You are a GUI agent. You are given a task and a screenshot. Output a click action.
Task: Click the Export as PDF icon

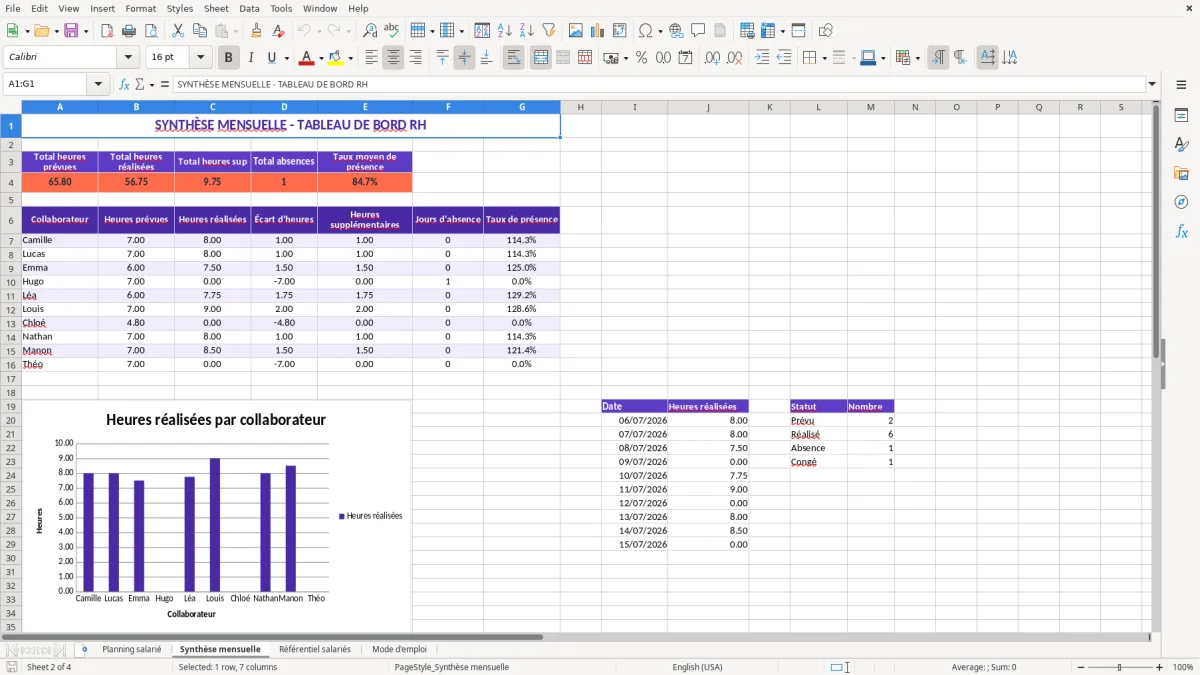(x=107, y=31)
